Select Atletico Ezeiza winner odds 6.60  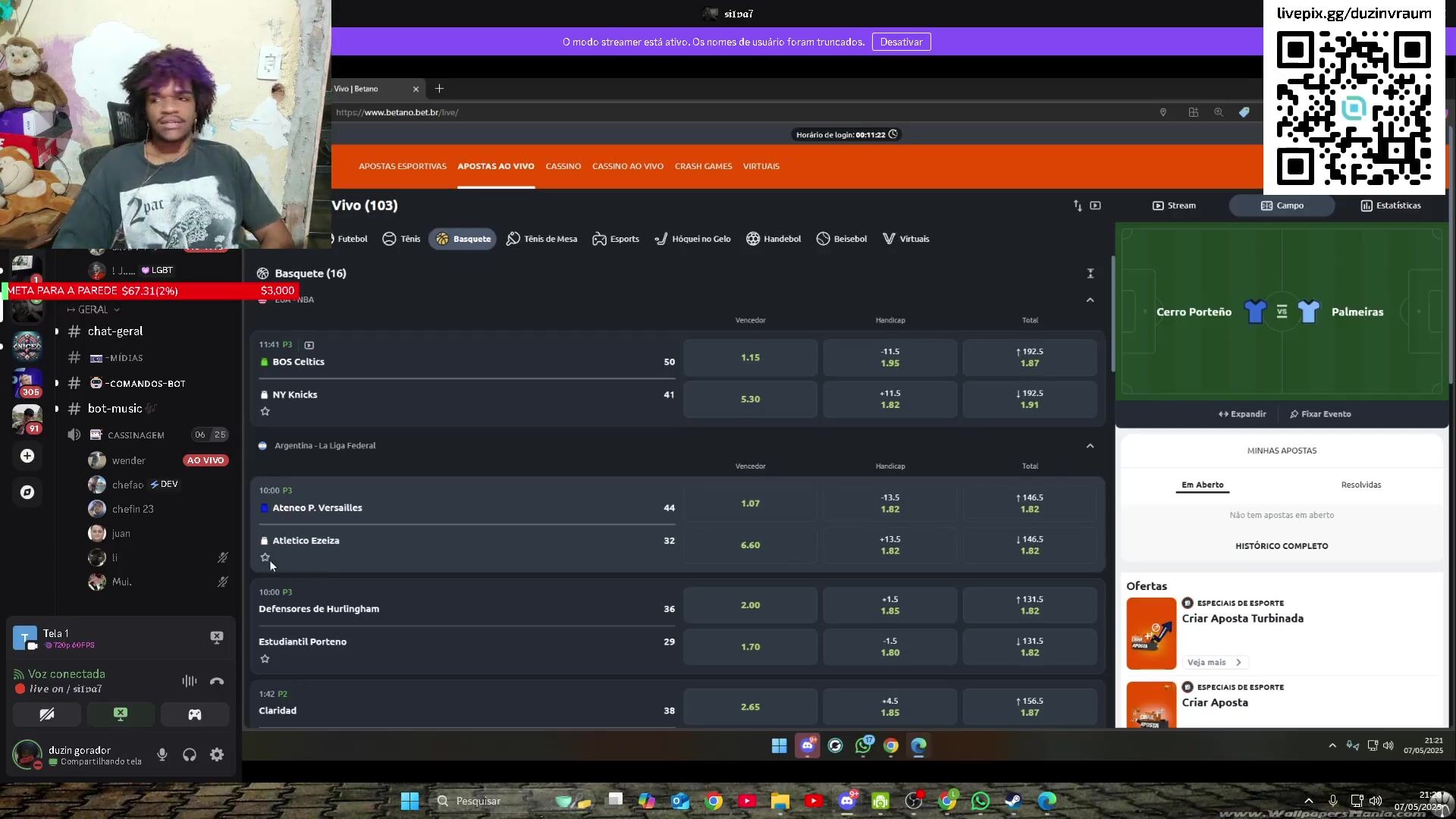750,545
